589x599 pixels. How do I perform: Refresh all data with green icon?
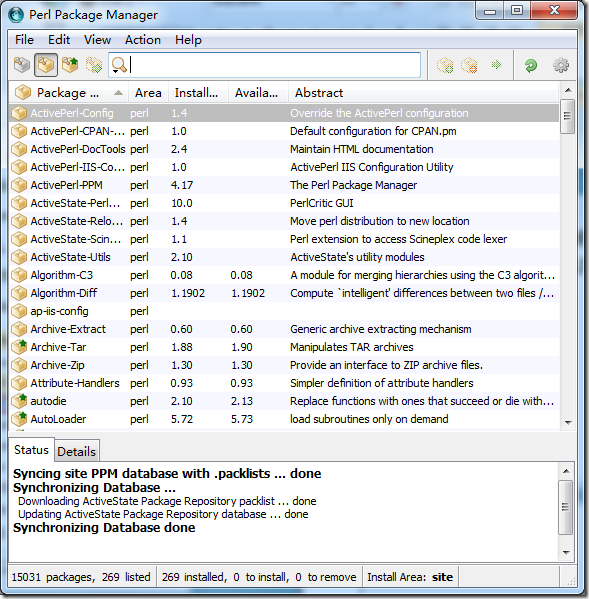point(531,65)
